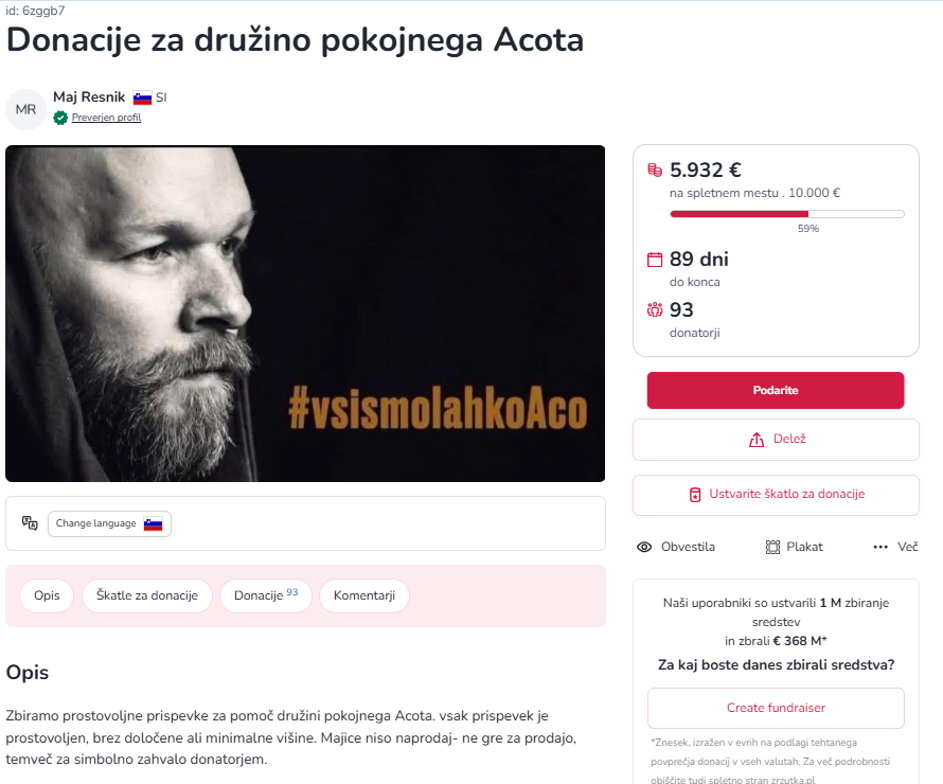Click the Delež share button
This screenshot has width=943, height=784.
pos(776,439)
